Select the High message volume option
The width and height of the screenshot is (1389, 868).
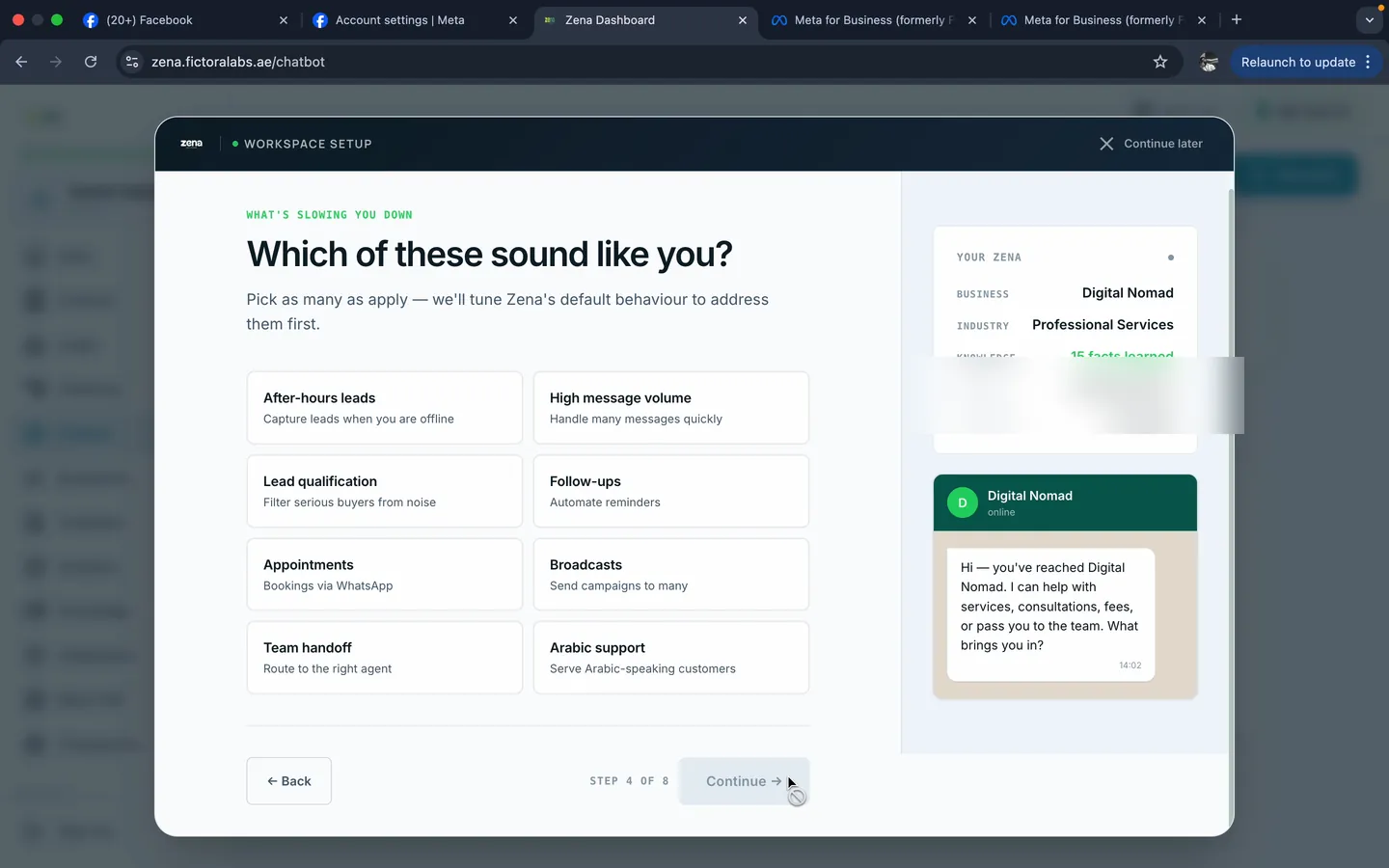(670, 408)
